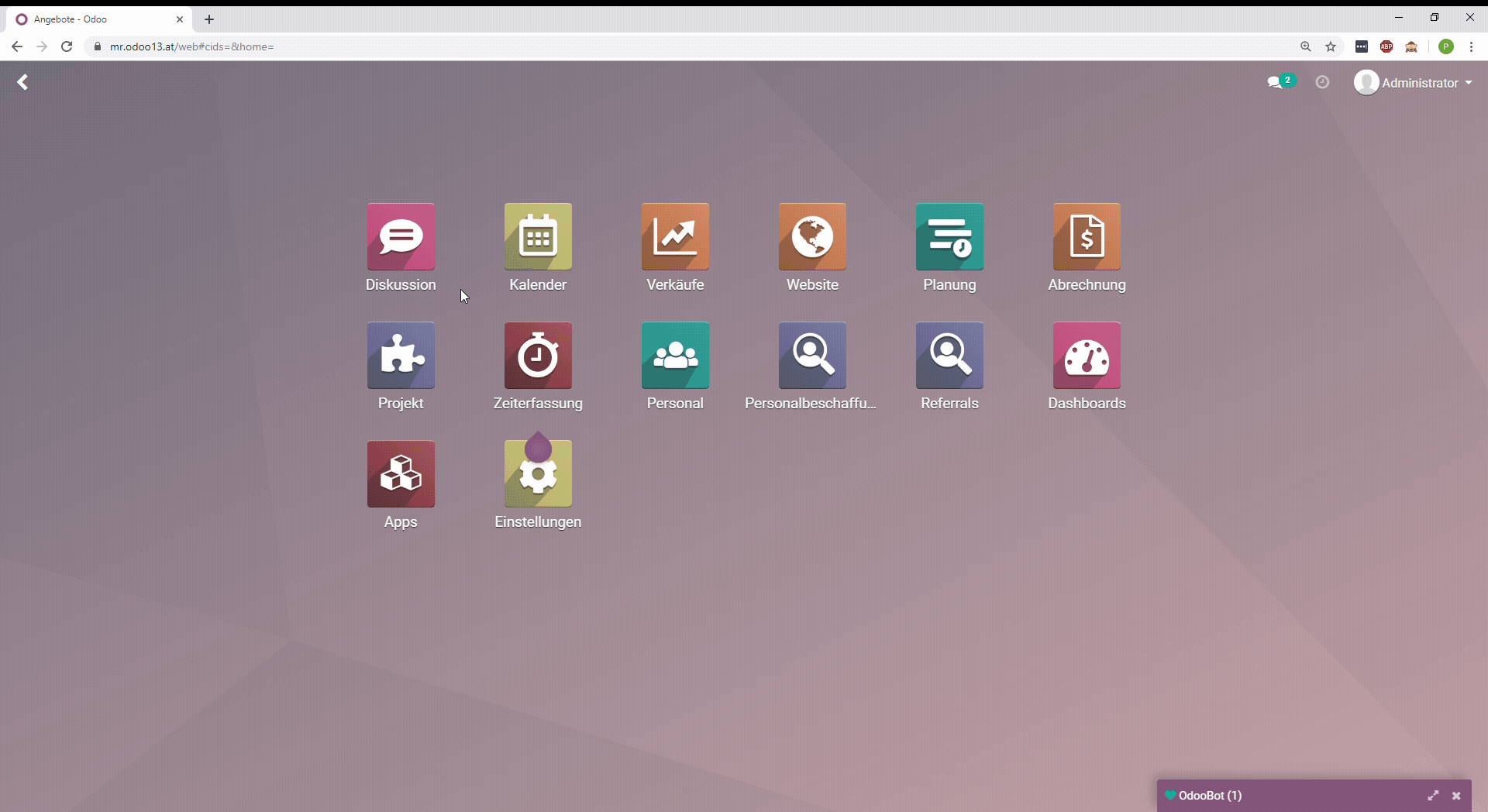The width and height of the screenshot is (1488, 812).
Task: Open the Website app
Action: [812, 237]
